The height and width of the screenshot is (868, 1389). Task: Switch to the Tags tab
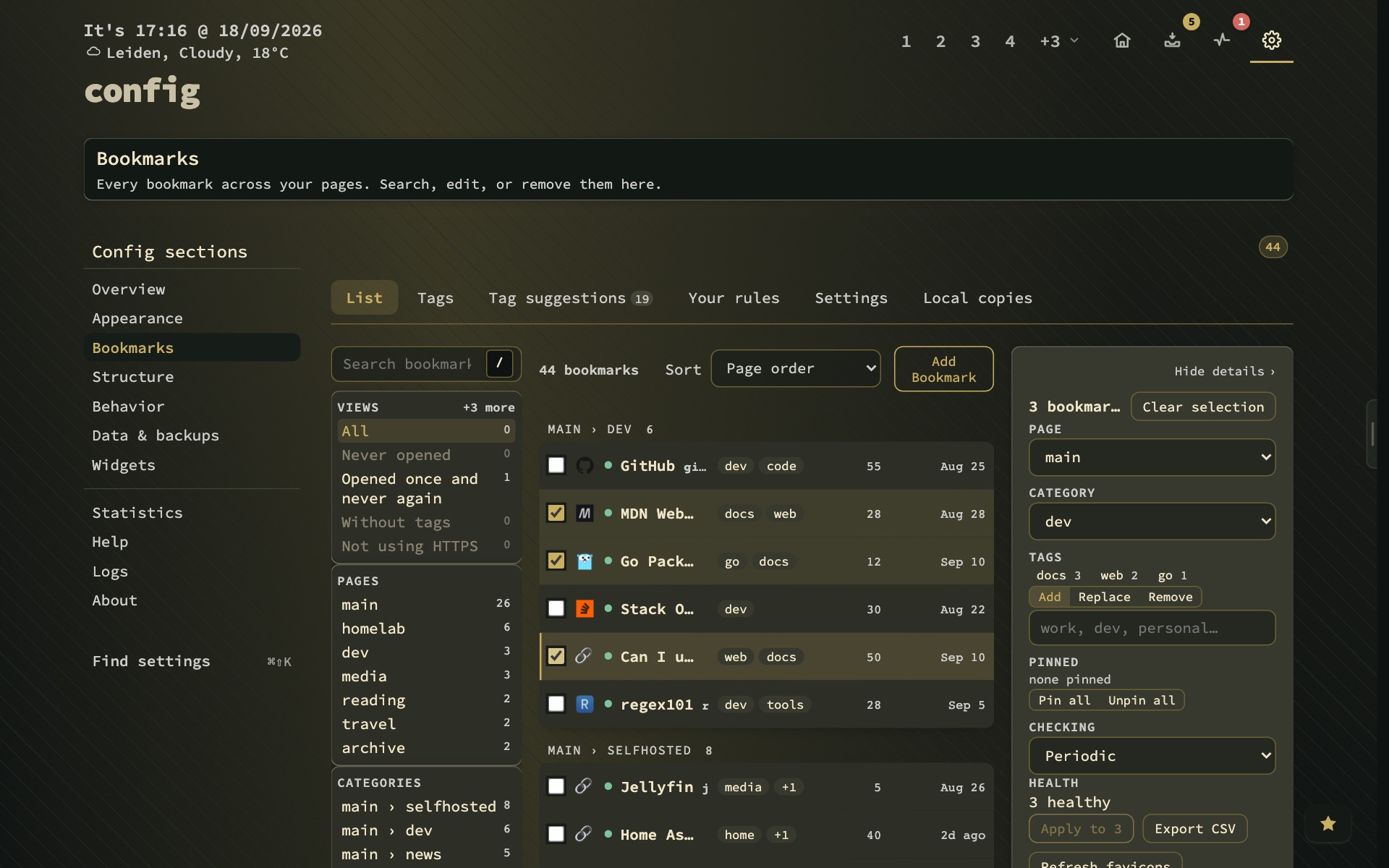(436, 298)
